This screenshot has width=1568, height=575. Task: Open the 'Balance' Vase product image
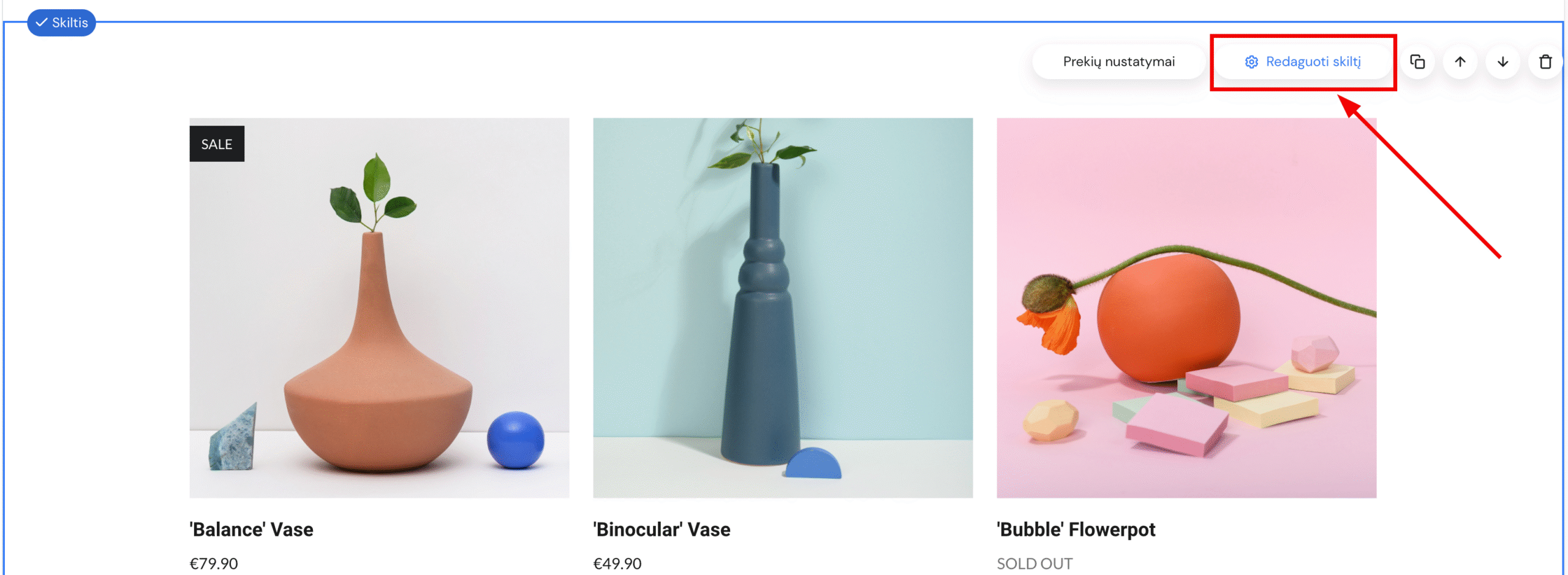point(379,308)
